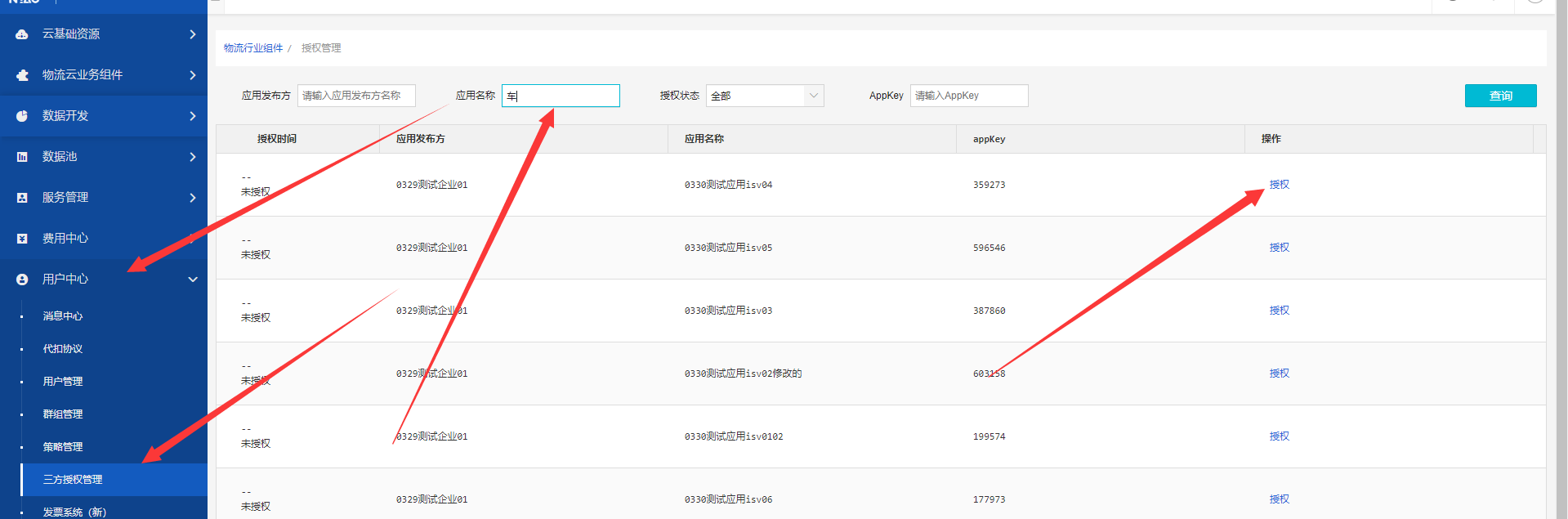Expand the 物流云业务组件 chevron

click(x=193, y=75)
